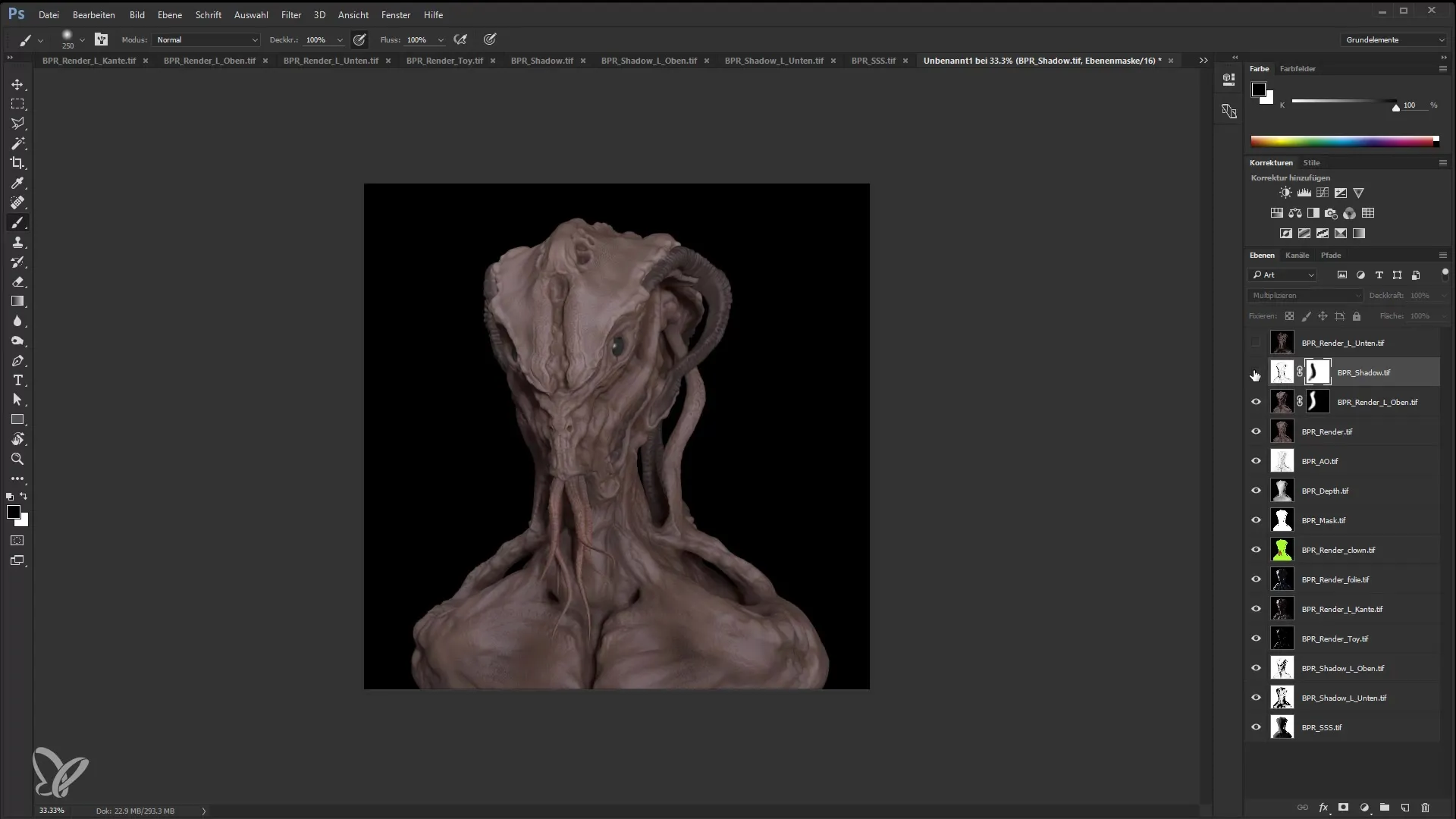Click the foreground color swatch in toolbar

(14, 513)
